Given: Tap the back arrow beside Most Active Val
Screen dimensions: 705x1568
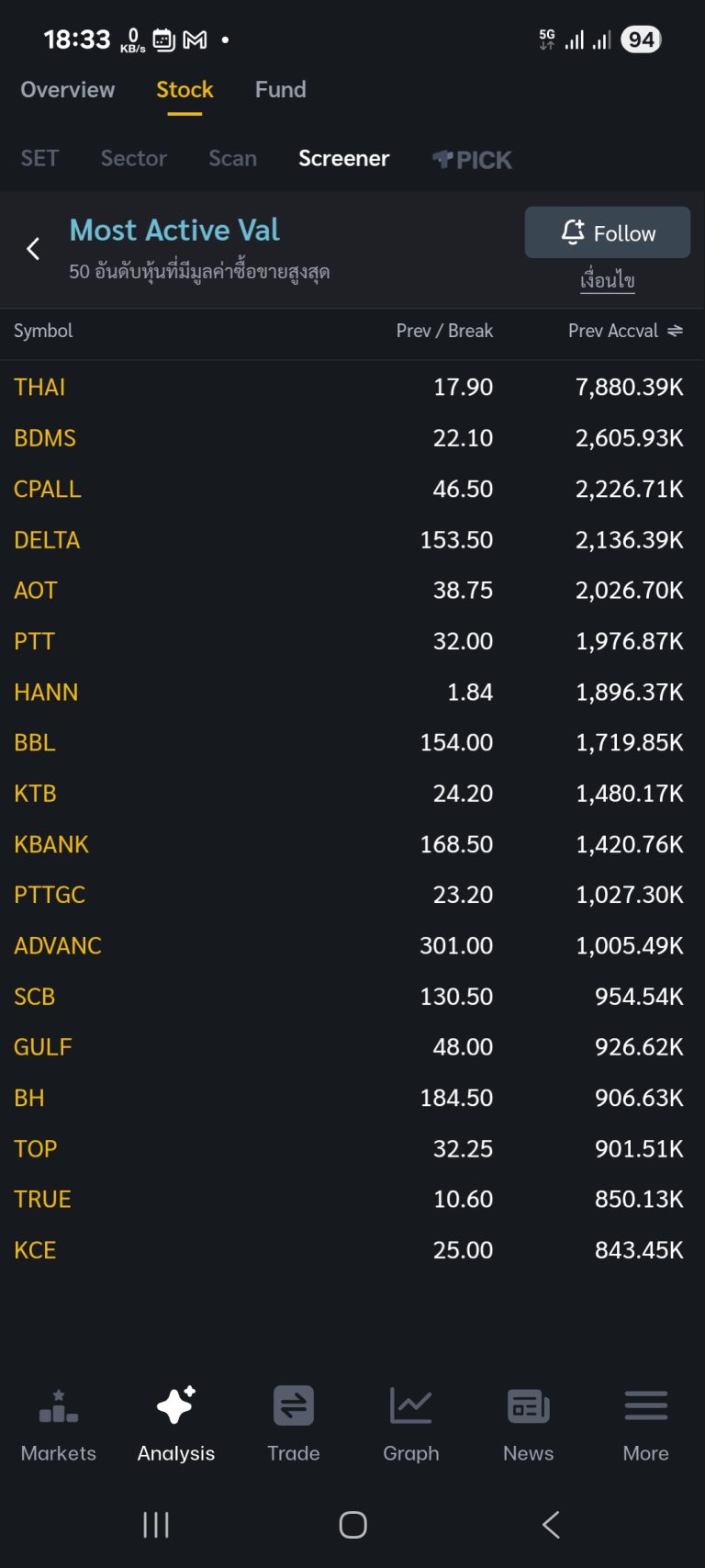Looking at the screenshot, I should pos(33,249).
